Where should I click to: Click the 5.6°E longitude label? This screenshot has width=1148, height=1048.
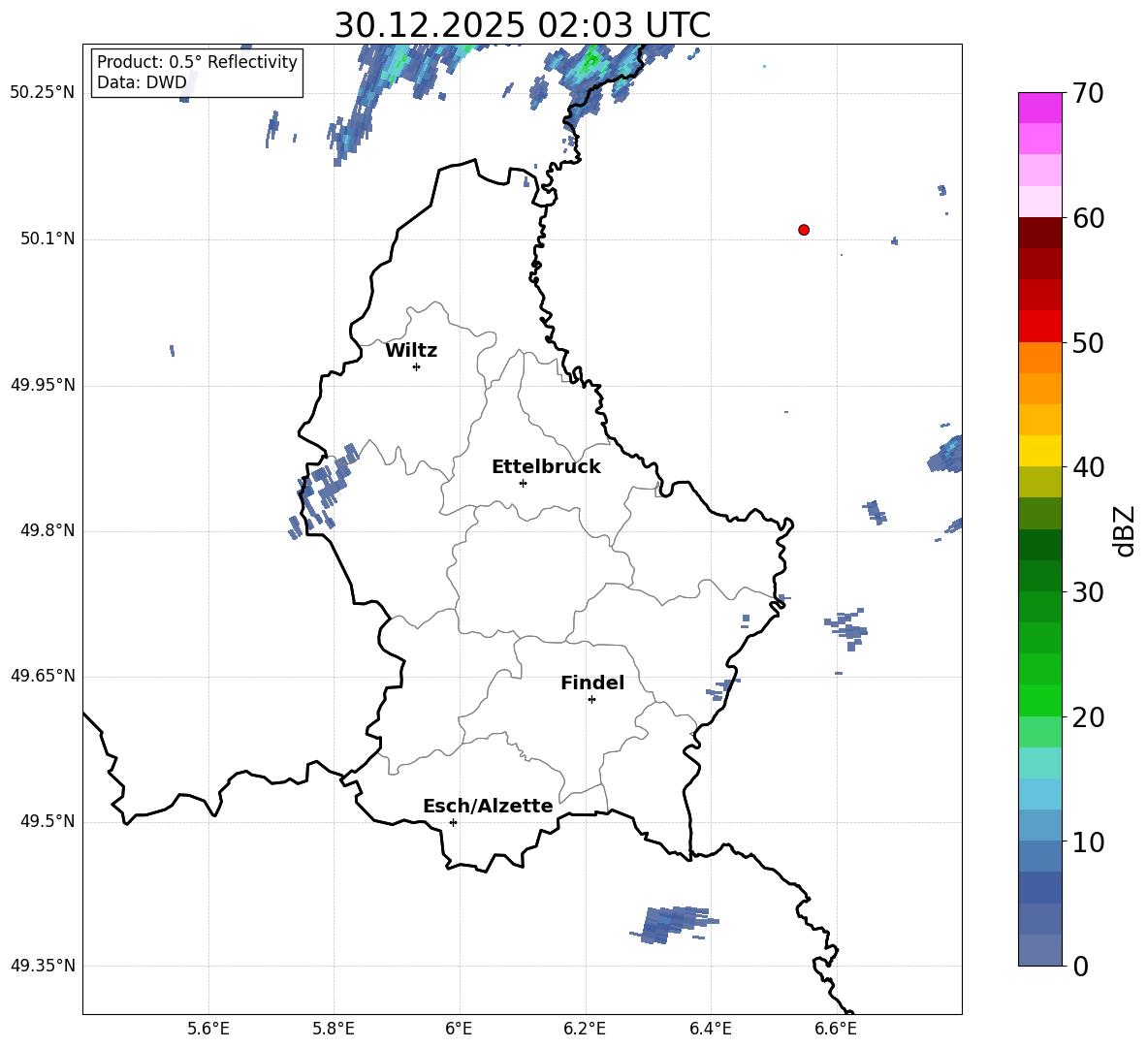pos(208,1029)
